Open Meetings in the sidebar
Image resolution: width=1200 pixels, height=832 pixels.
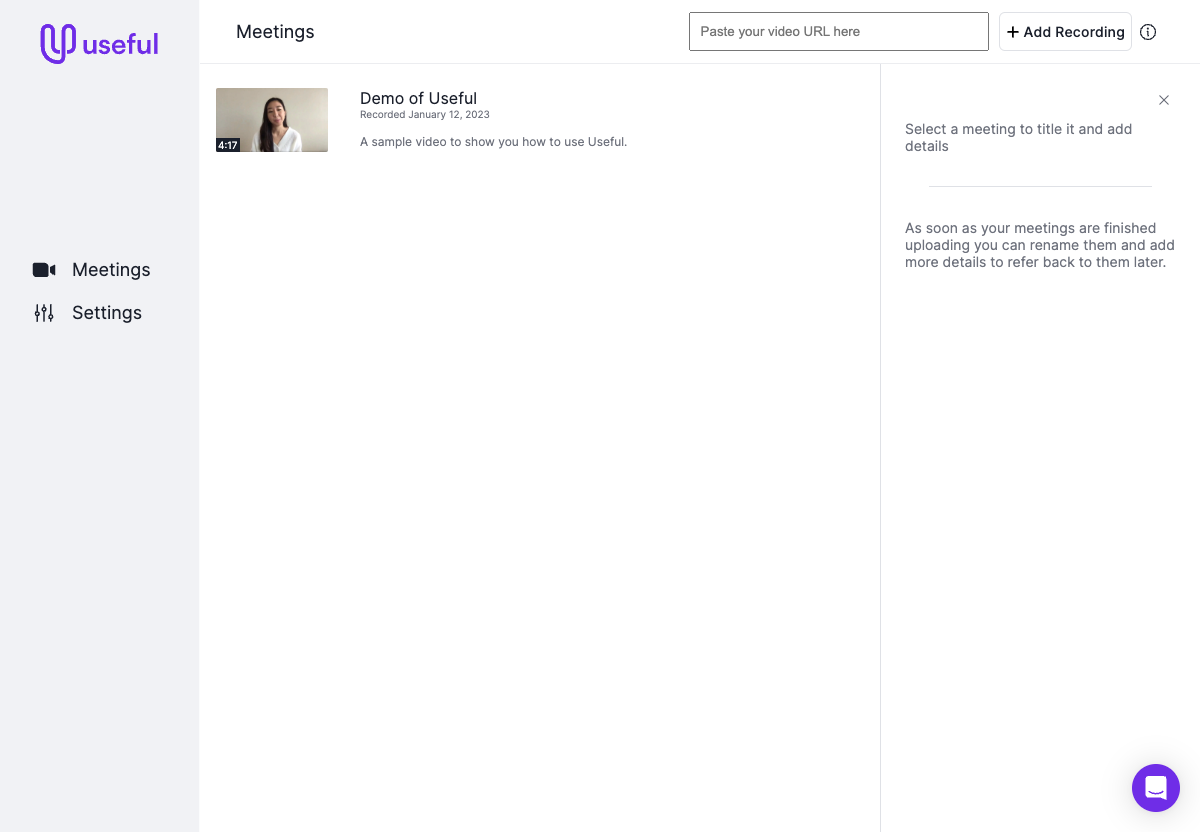pos(111,270)
